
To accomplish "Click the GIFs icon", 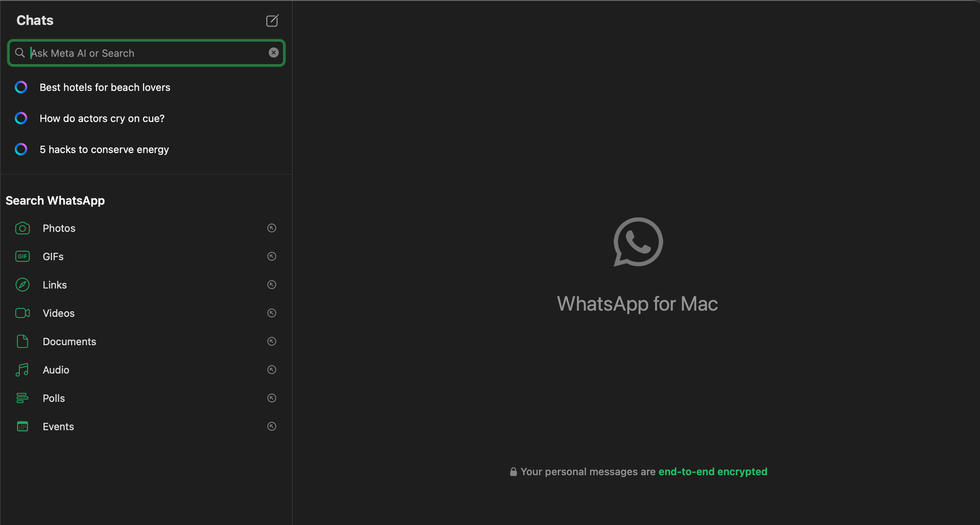I will coord(22,256).
